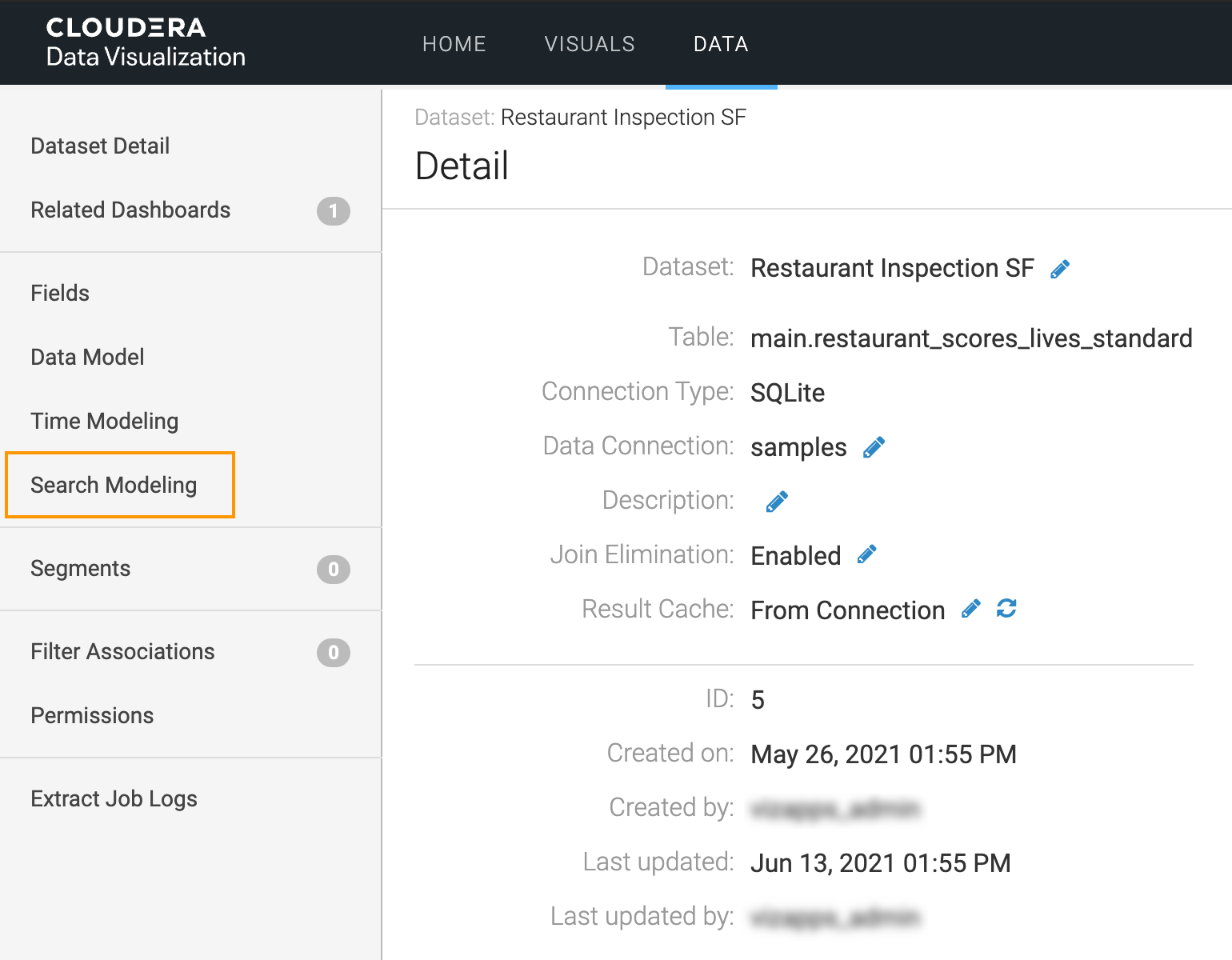The height and width of the screenshot is (960, 1232).
Task: View Filter Associations
Action: [x=122, y=651]
